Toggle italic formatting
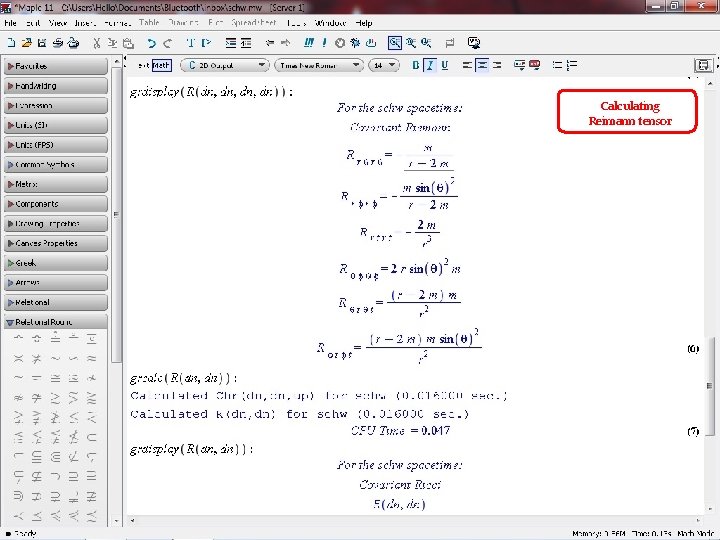 coord(430,65)
